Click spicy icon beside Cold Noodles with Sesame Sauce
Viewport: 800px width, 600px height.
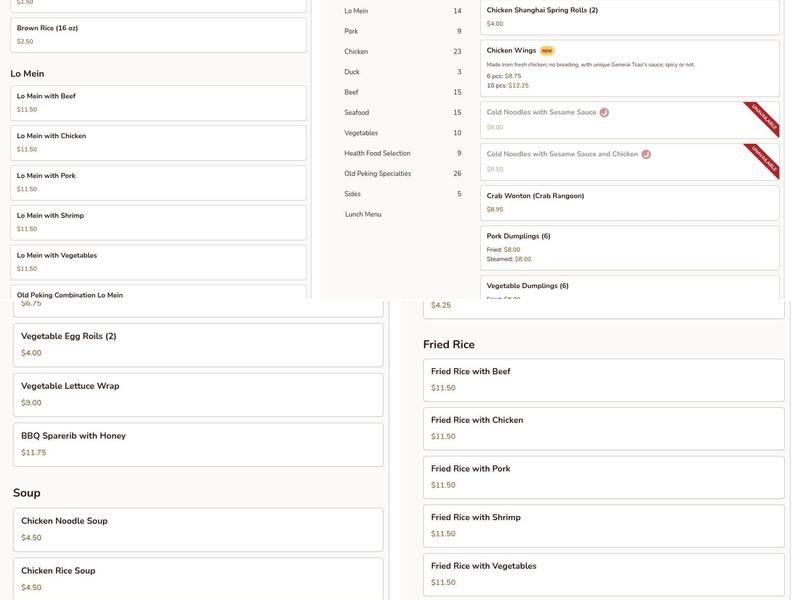click(604, 113)
